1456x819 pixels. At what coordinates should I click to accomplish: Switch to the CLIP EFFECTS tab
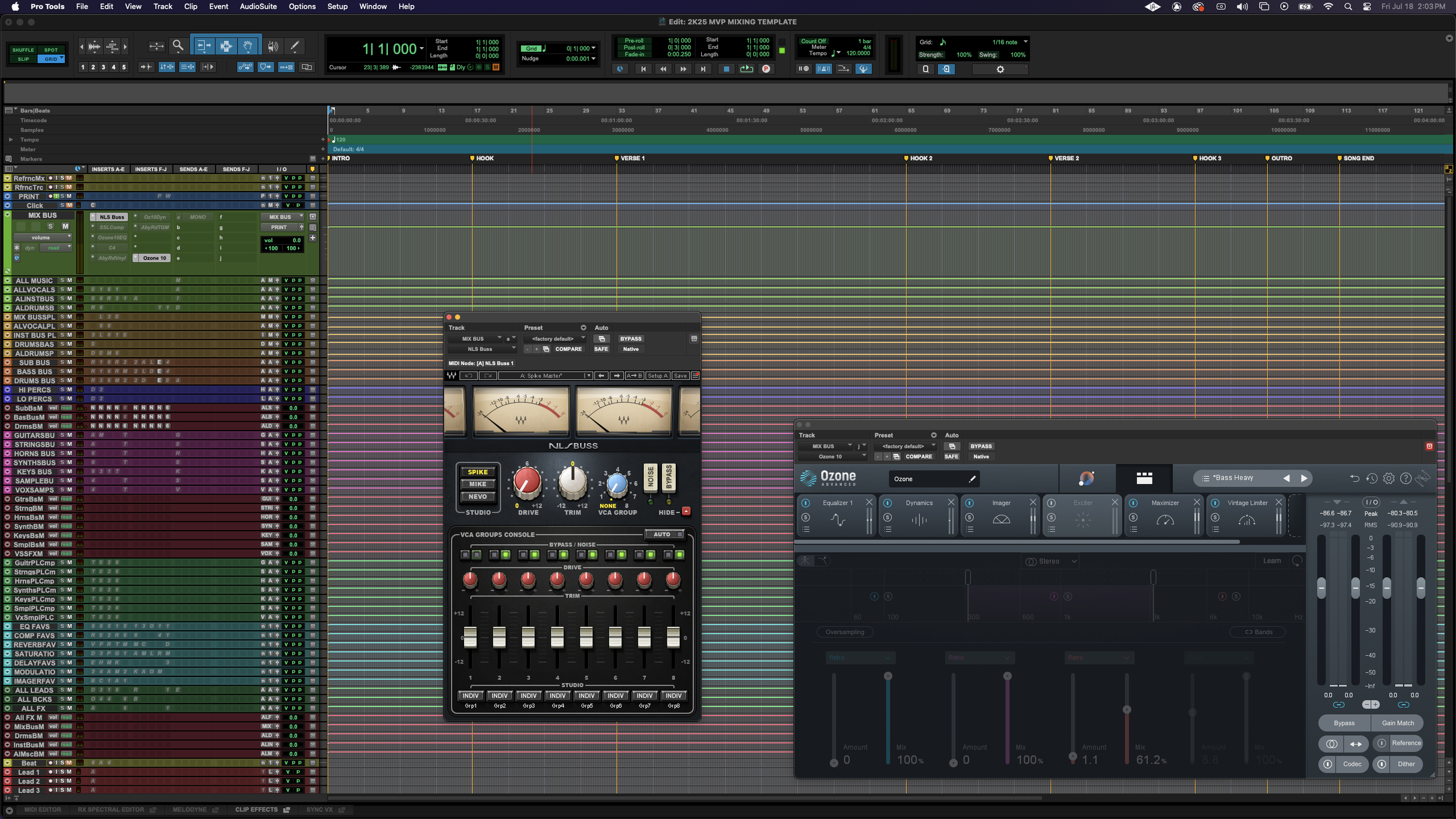(256, 810)
